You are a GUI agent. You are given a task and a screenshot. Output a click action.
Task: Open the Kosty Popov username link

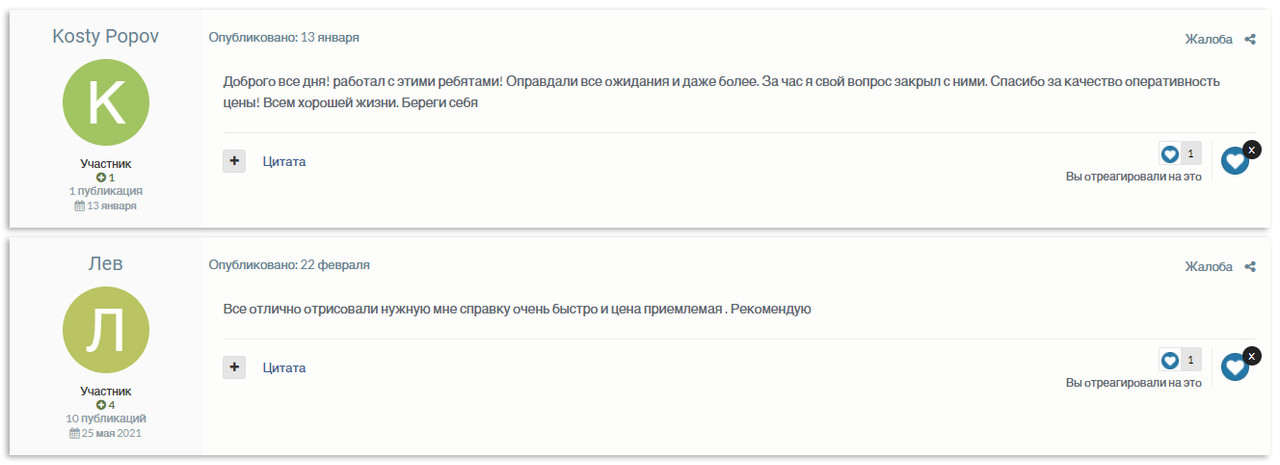pos(105,36)
